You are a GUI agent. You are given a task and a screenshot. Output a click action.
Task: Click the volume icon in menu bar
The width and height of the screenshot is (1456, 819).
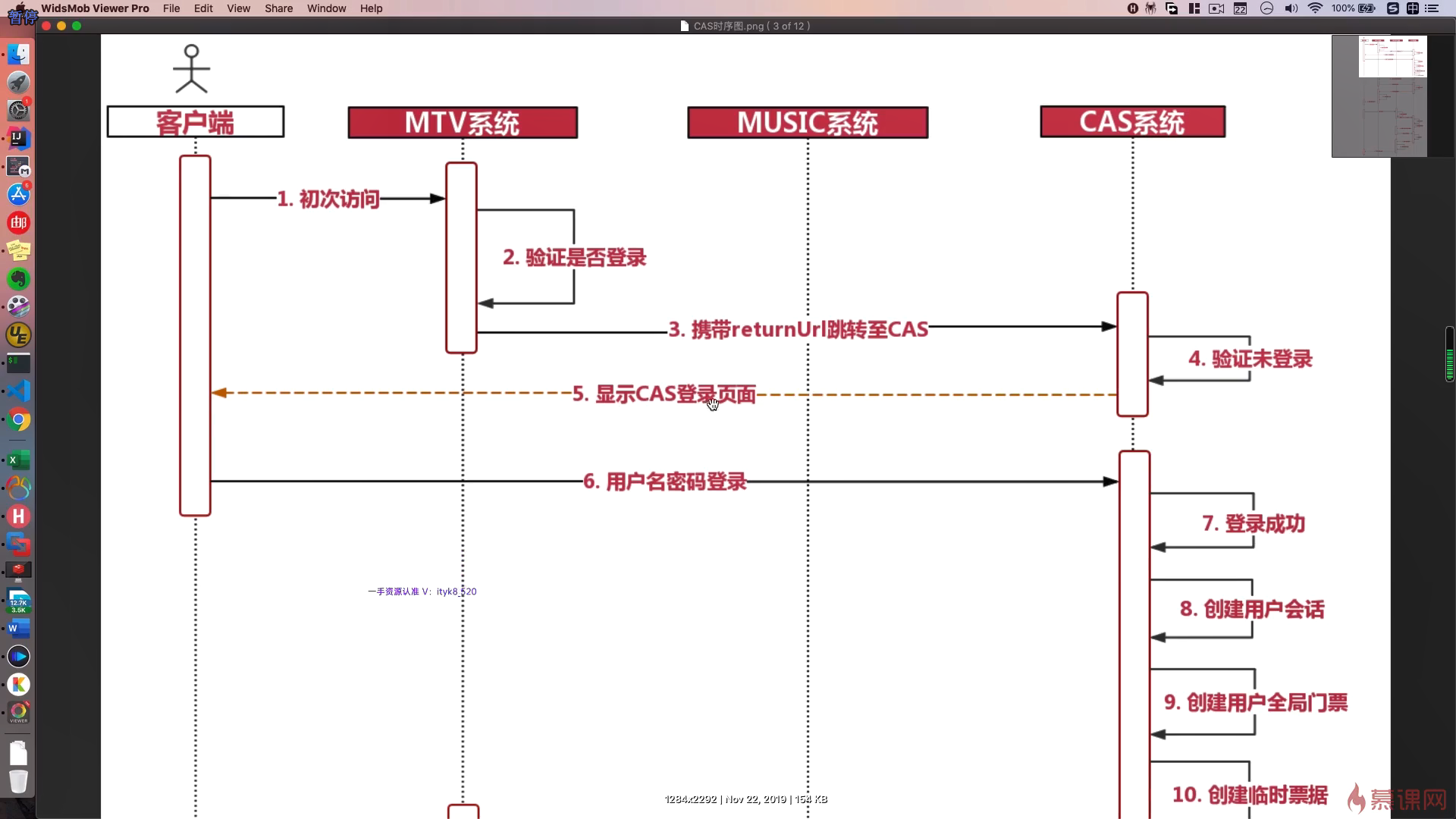point(1291,8)
